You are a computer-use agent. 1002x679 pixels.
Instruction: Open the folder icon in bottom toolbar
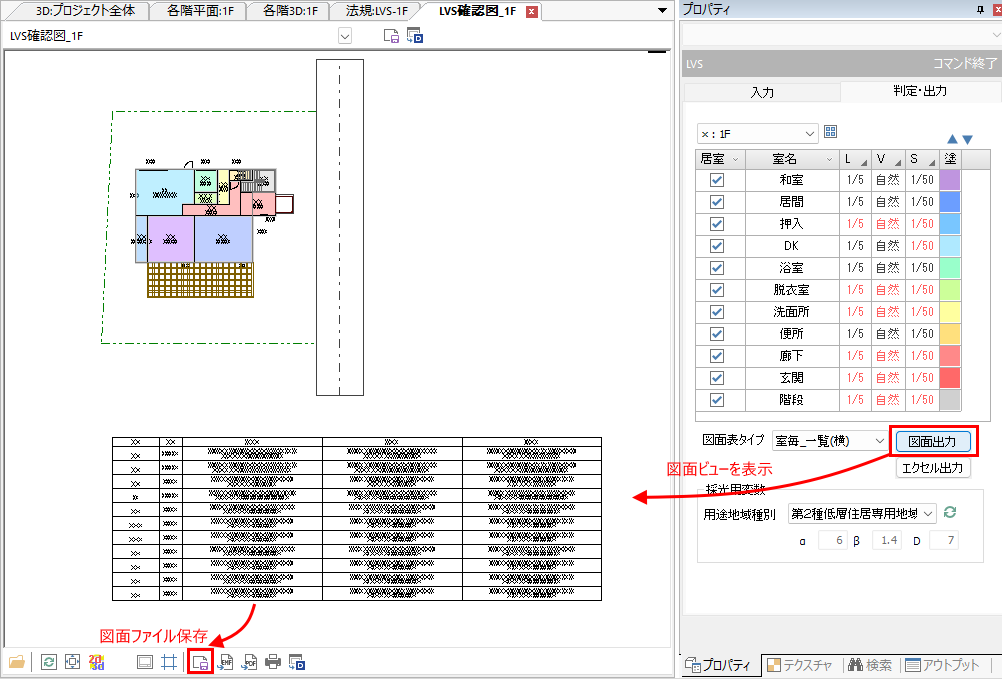(x=16, y=662)
